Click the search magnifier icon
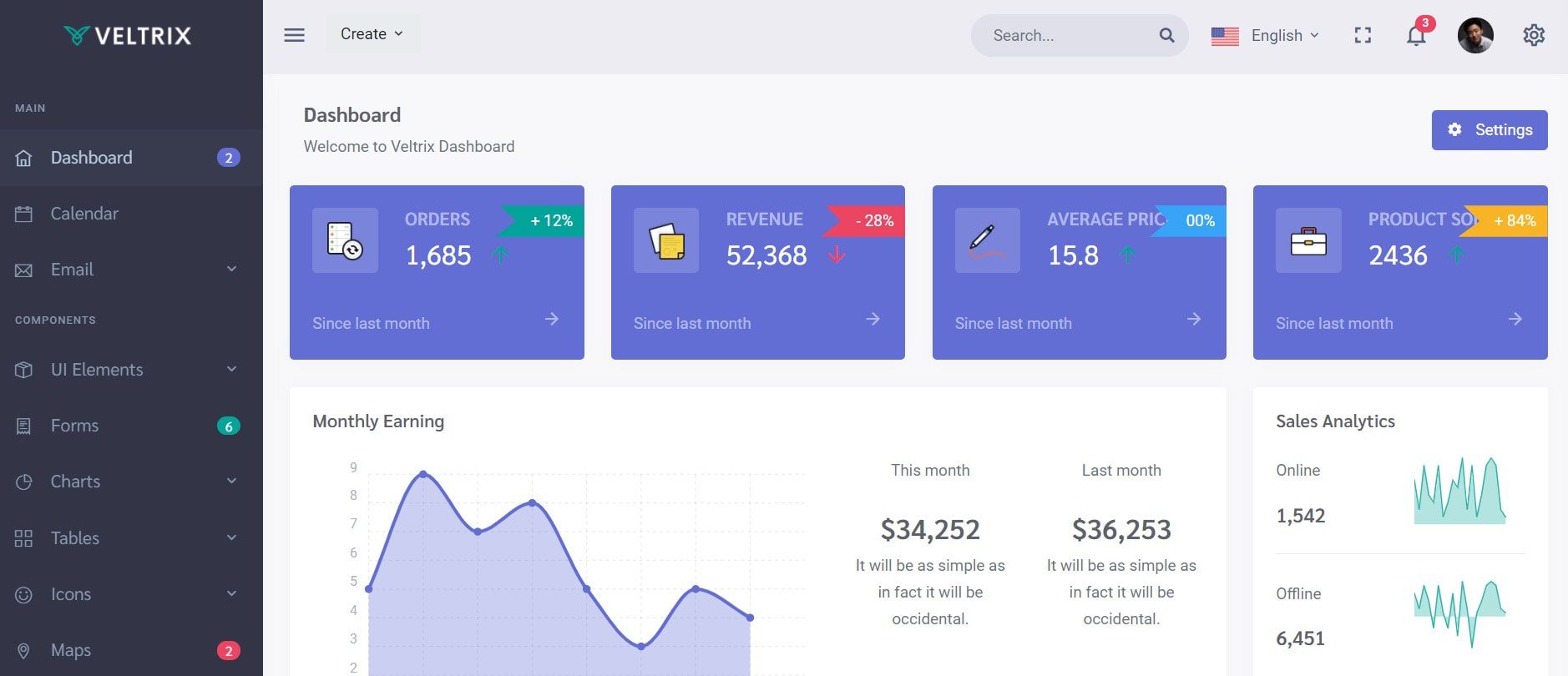Image resolution: width=1568 pixels, height=676 pixels. [x=1166, y=35]
